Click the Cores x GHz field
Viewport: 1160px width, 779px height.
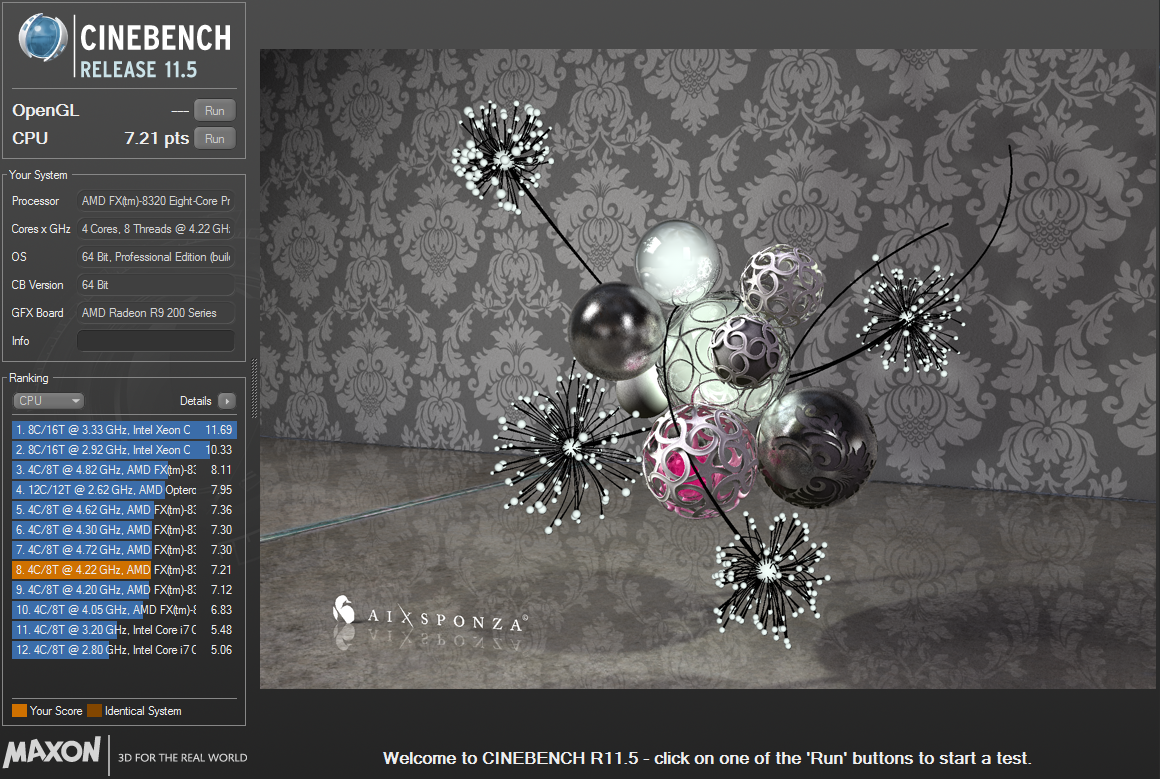tap(155, 229)
